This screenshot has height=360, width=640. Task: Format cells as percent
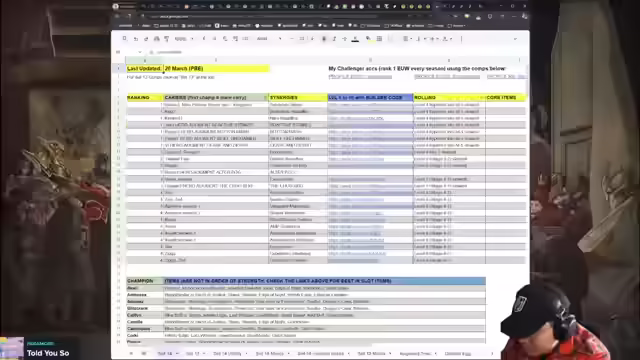pos(214,39)
